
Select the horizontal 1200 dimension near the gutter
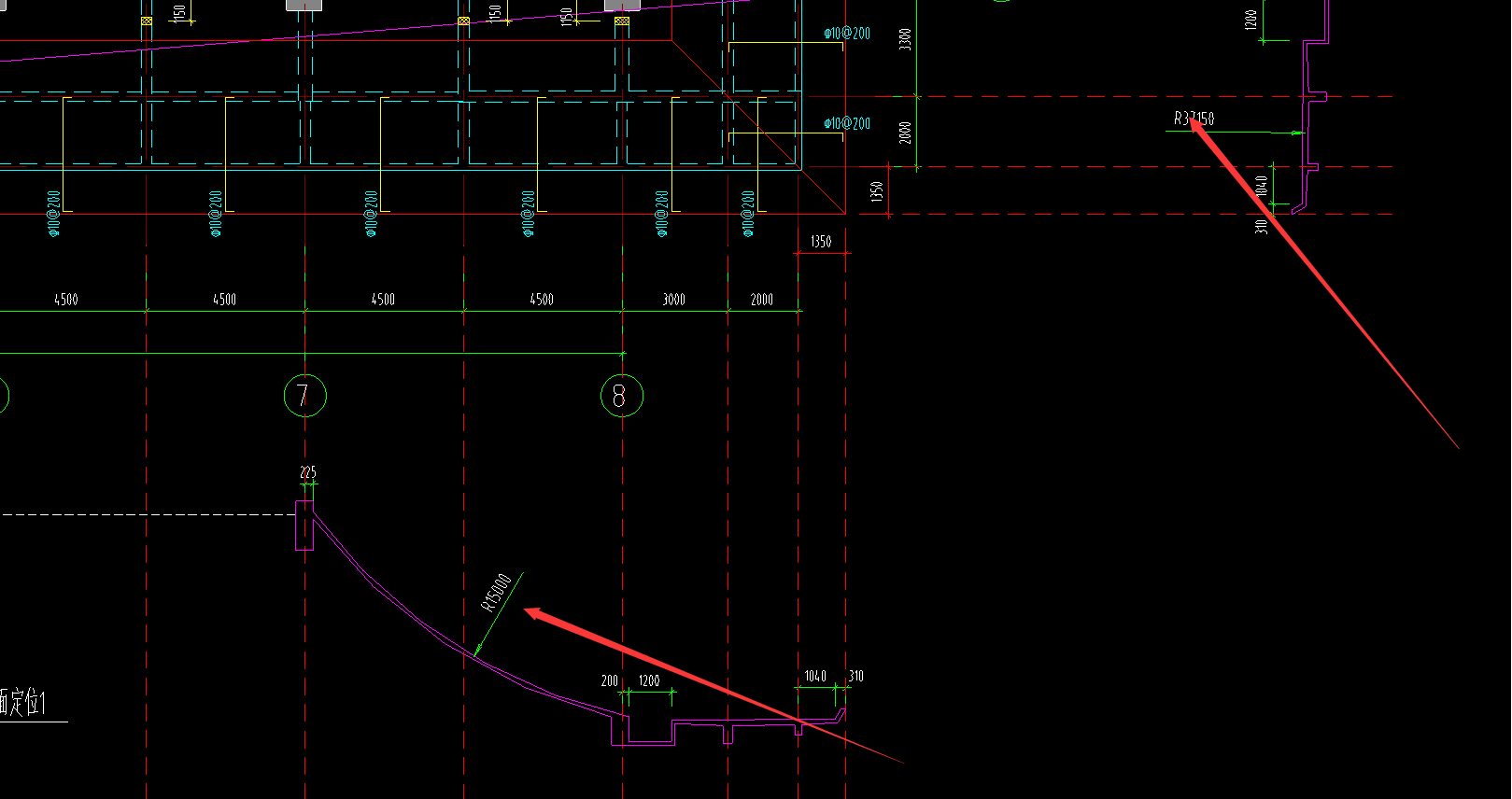(649, 681)
